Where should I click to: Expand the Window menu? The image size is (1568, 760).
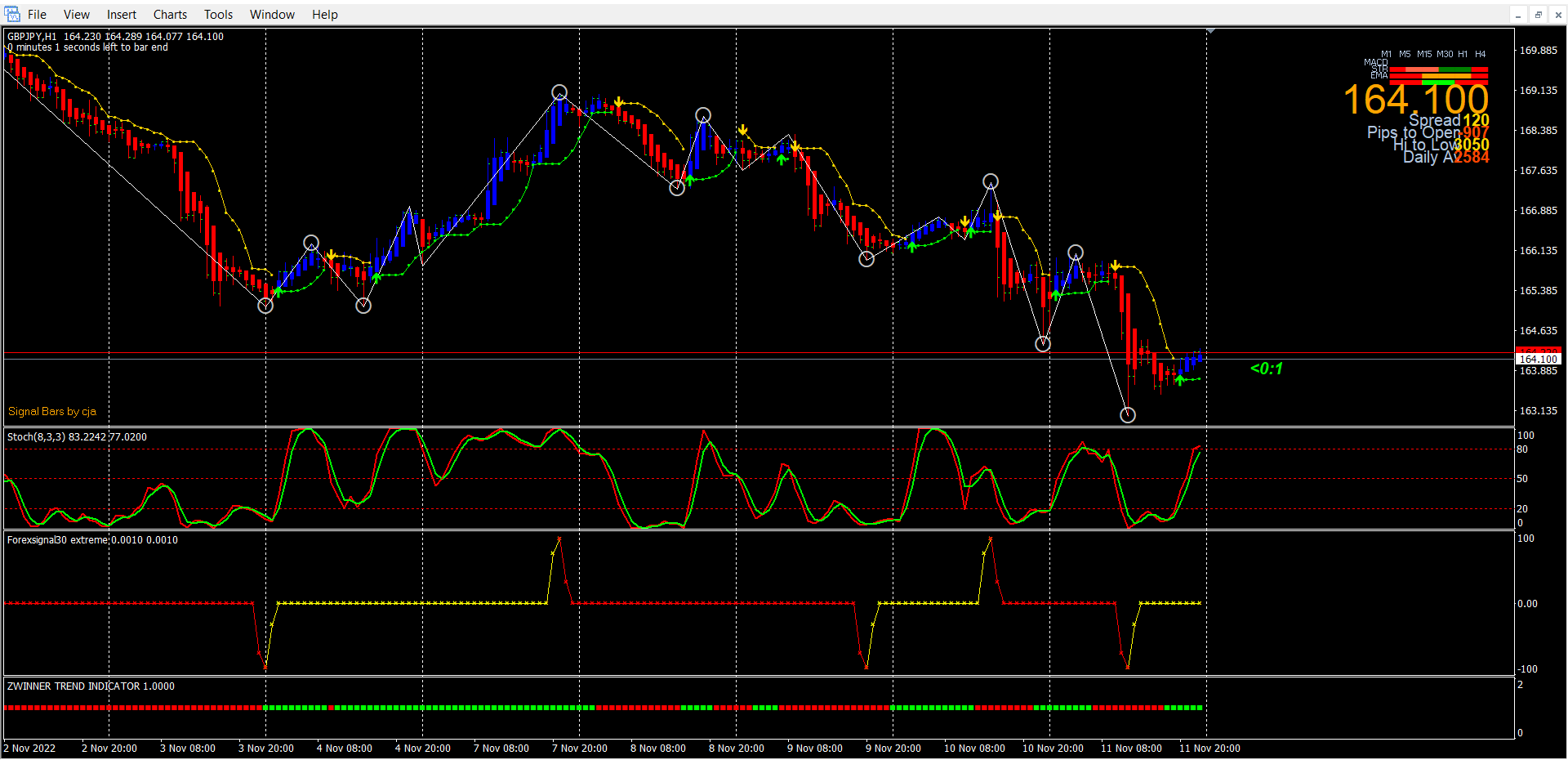272,15
